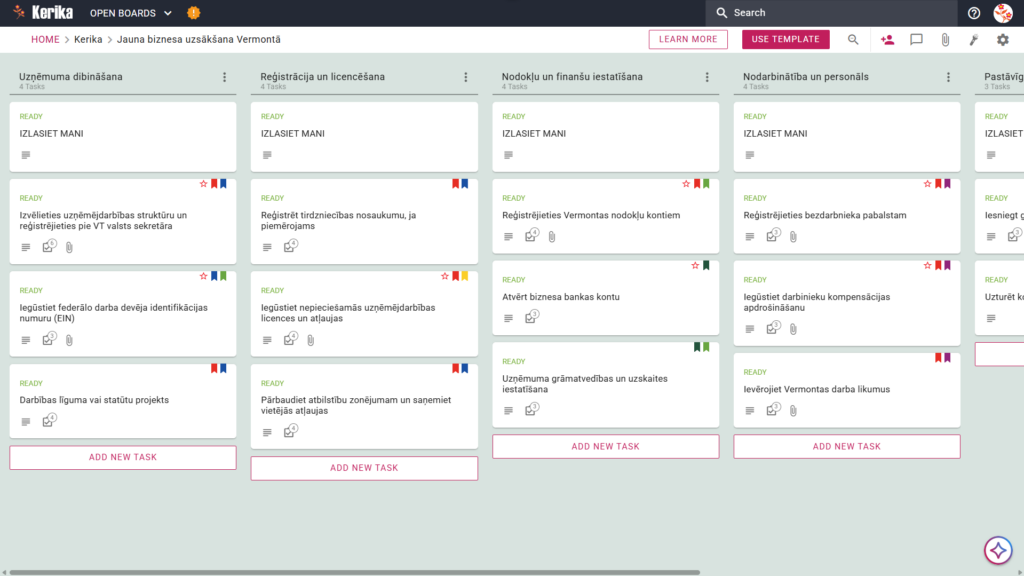This screenshot has width=1024, height=576.
Task: Click star on Reģistrējieties bezdarbnieka pabalstam card
Action: pyautogui.click(x=927, y=184)
